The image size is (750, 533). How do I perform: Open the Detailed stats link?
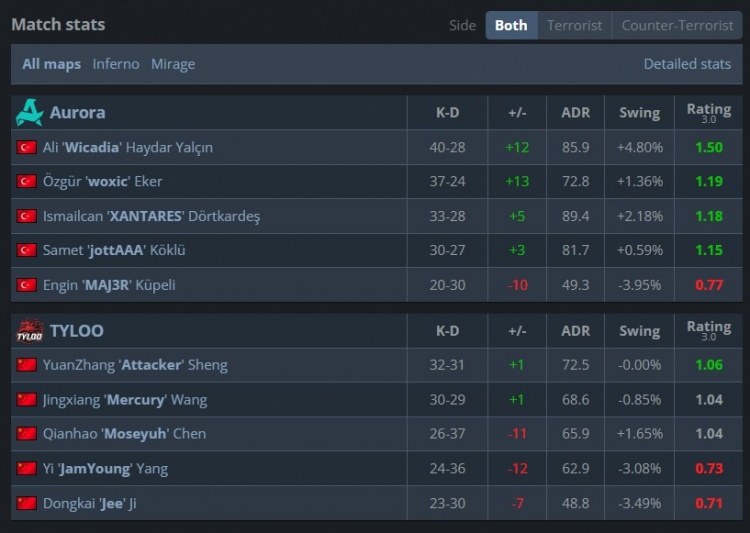687,64
